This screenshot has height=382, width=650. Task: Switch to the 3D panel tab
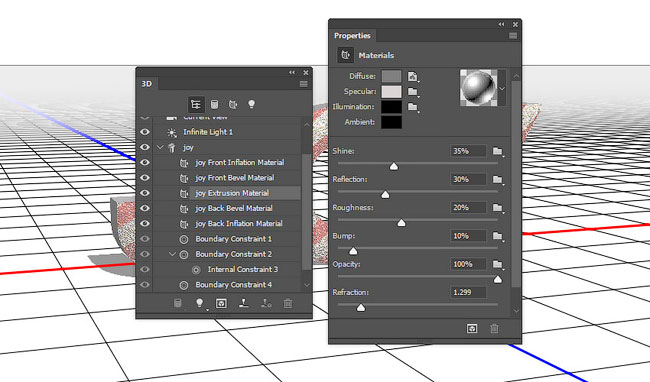(x=147, y=84)
